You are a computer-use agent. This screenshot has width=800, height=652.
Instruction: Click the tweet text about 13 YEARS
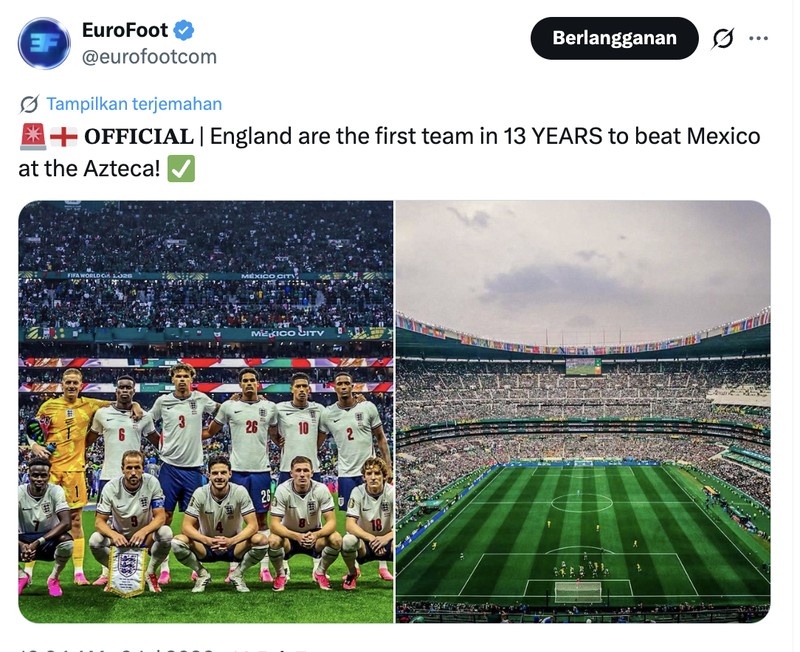click(389, 153)
